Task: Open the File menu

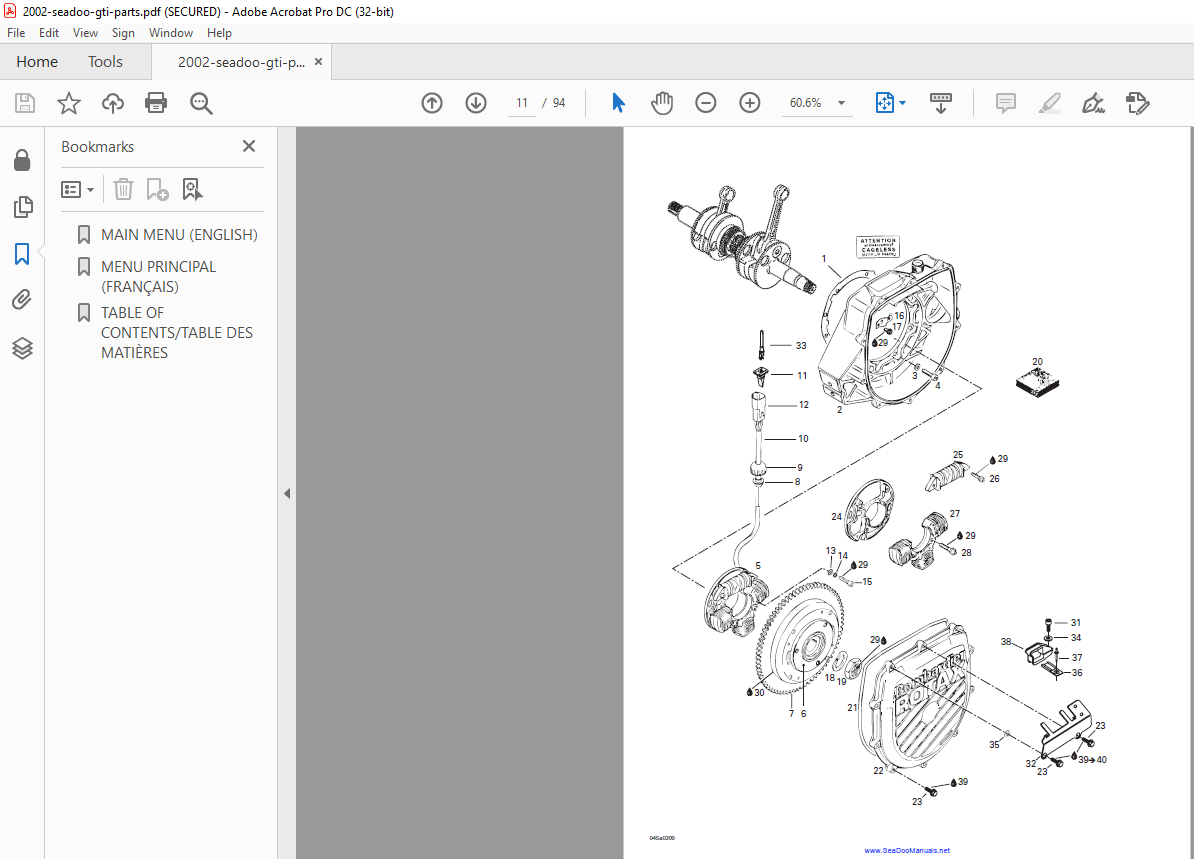Action: point(16,33)
